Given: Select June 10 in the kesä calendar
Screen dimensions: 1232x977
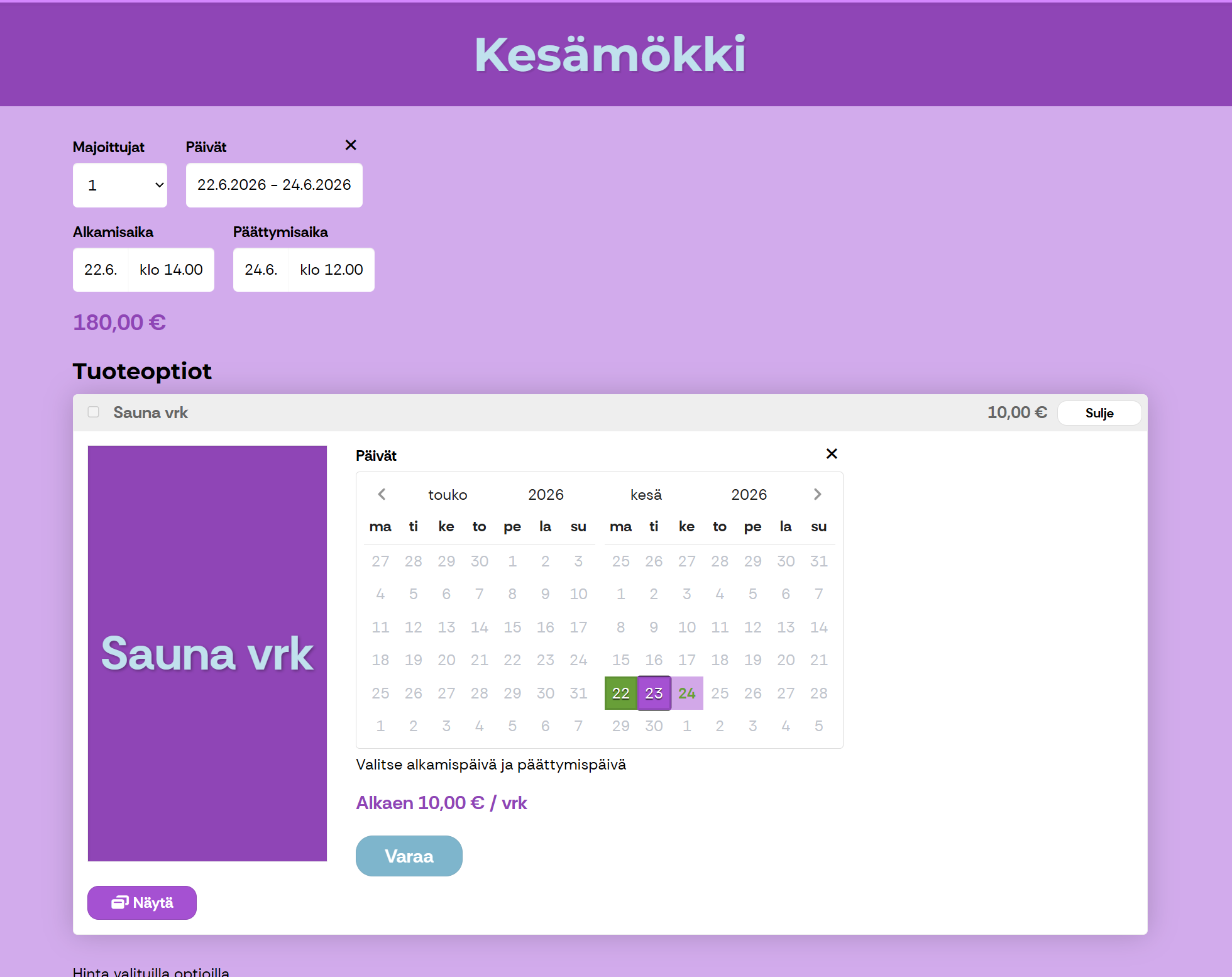Looking at the screenshot, I should pyautogui.click(x=687, y=627).
